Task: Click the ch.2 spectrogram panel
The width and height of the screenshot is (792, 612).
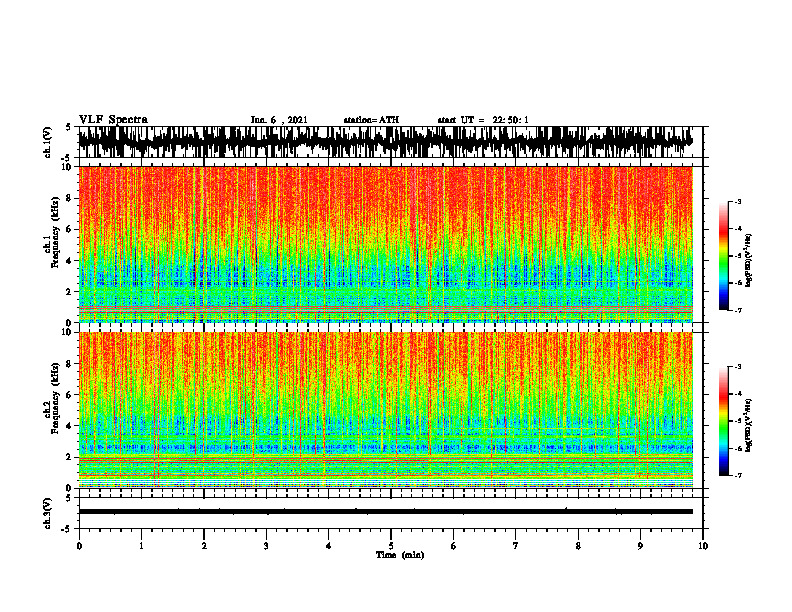Action: pos(385,410)
